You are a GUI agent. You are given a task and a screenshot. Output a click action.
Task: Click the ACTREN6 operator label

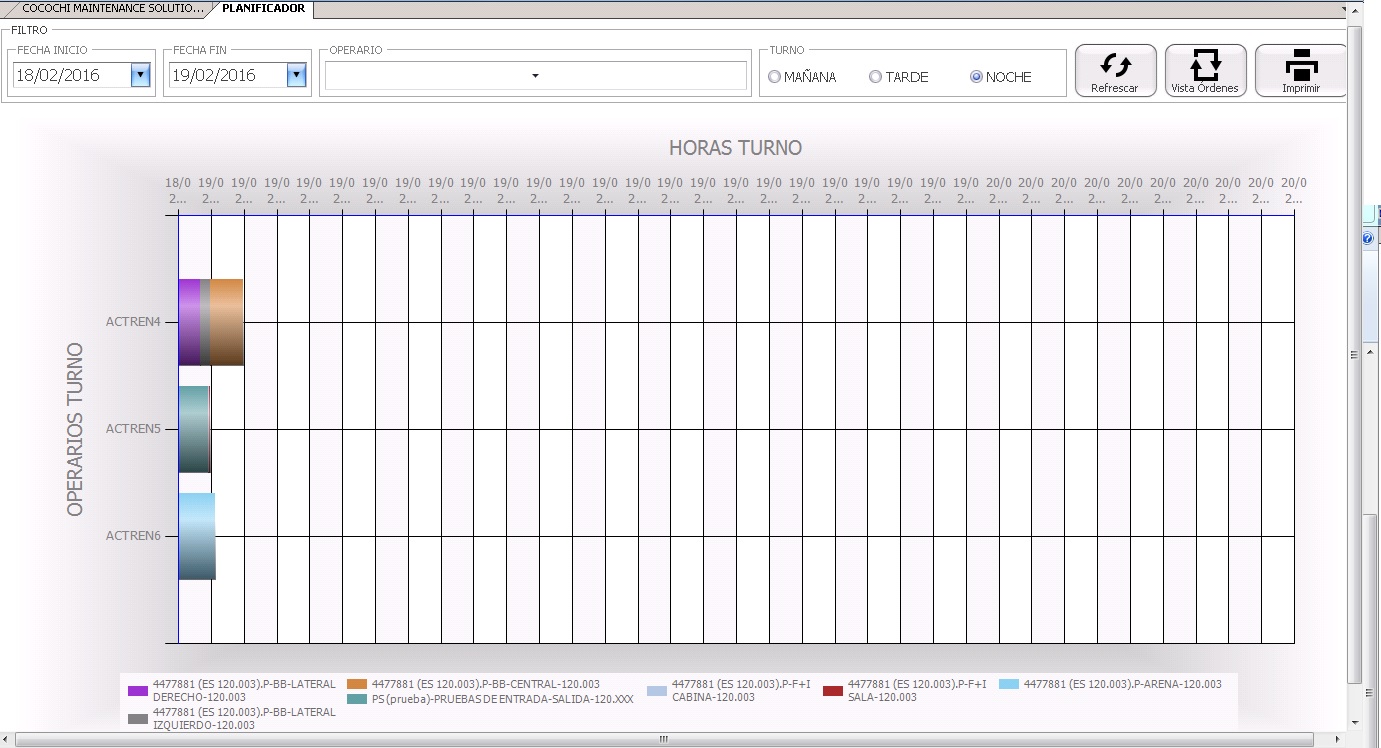(x=133, y=536)
